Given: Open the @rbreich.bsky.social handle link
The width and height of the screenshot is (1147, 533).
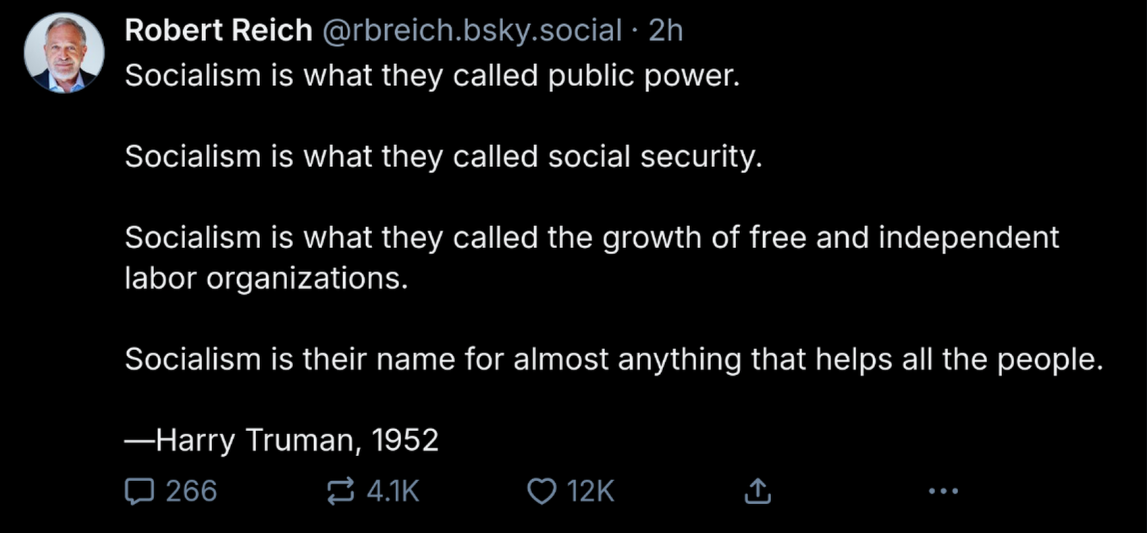Looking at the screenshot, I should point(471,31).
